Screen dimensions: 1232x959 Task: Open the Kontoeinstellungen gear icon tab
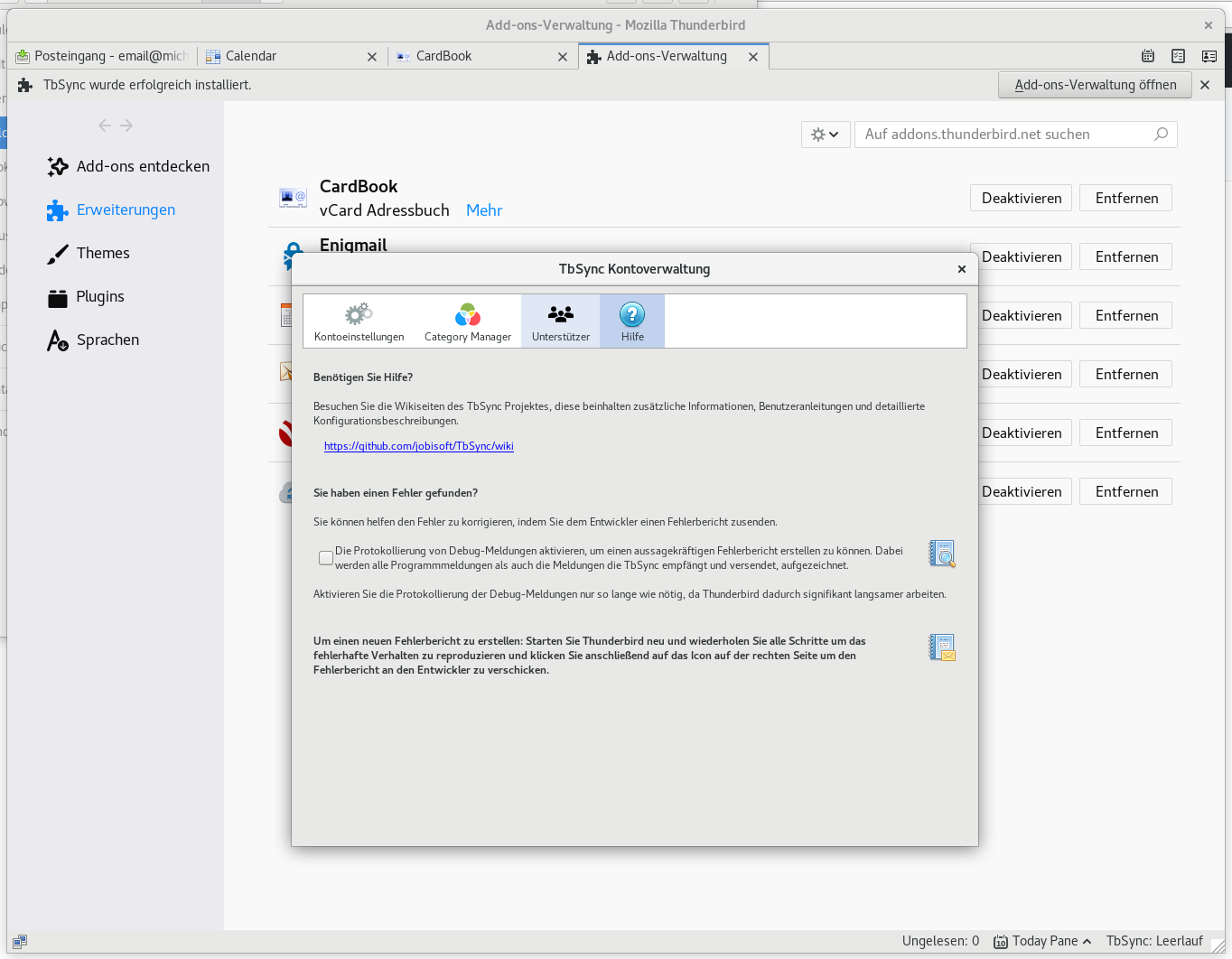coord(359,321)
